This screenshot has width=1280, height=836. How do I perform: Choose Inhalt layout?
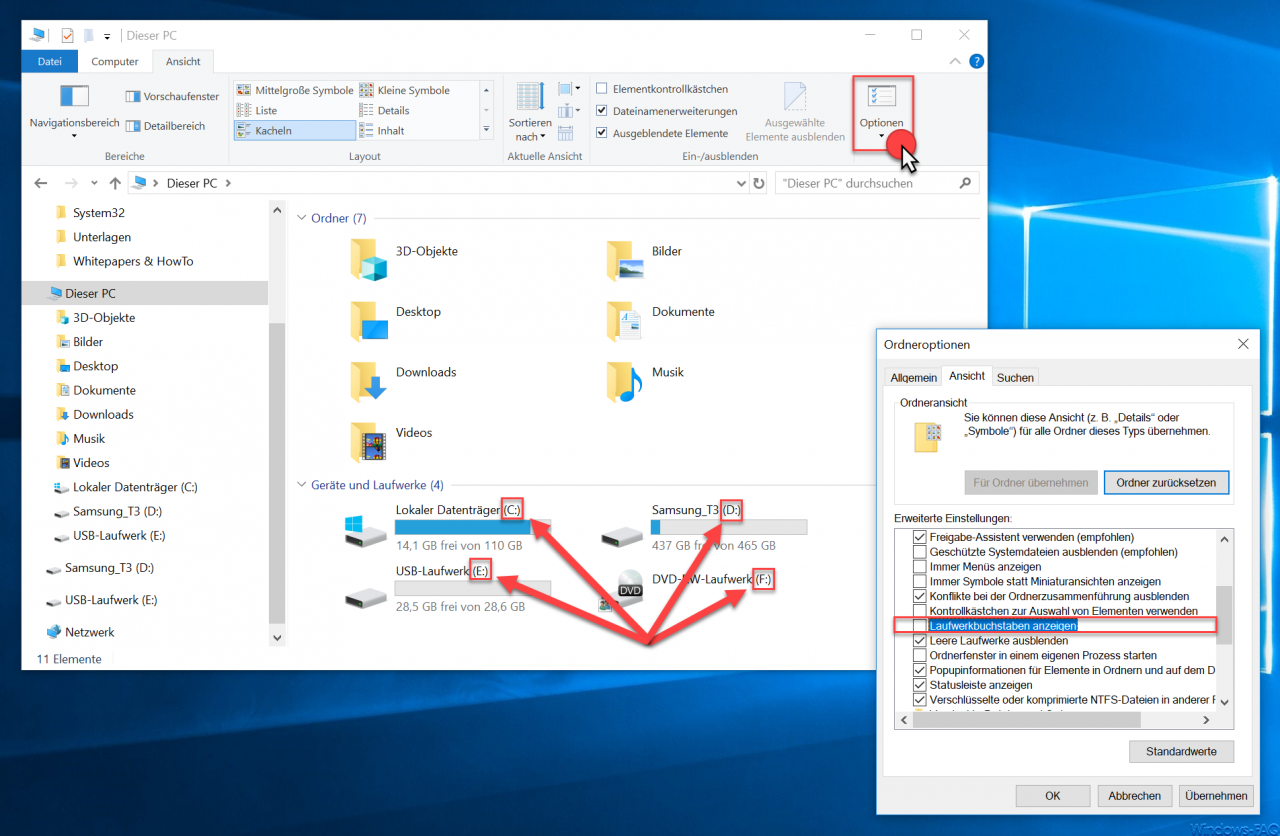tap(382, 130)
